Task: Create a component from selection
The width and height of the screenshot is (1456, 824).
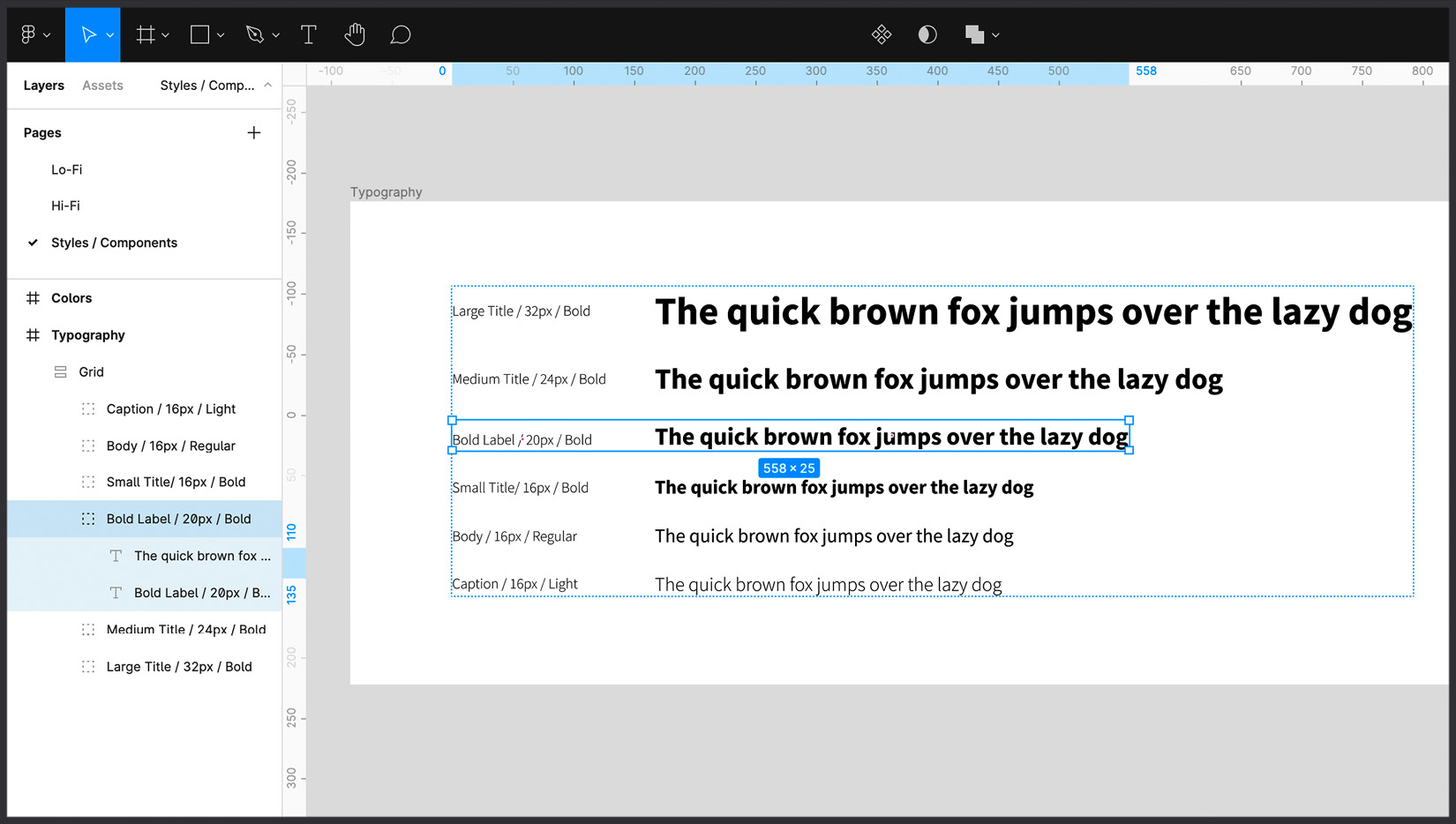Action: (x=881, y=34)
